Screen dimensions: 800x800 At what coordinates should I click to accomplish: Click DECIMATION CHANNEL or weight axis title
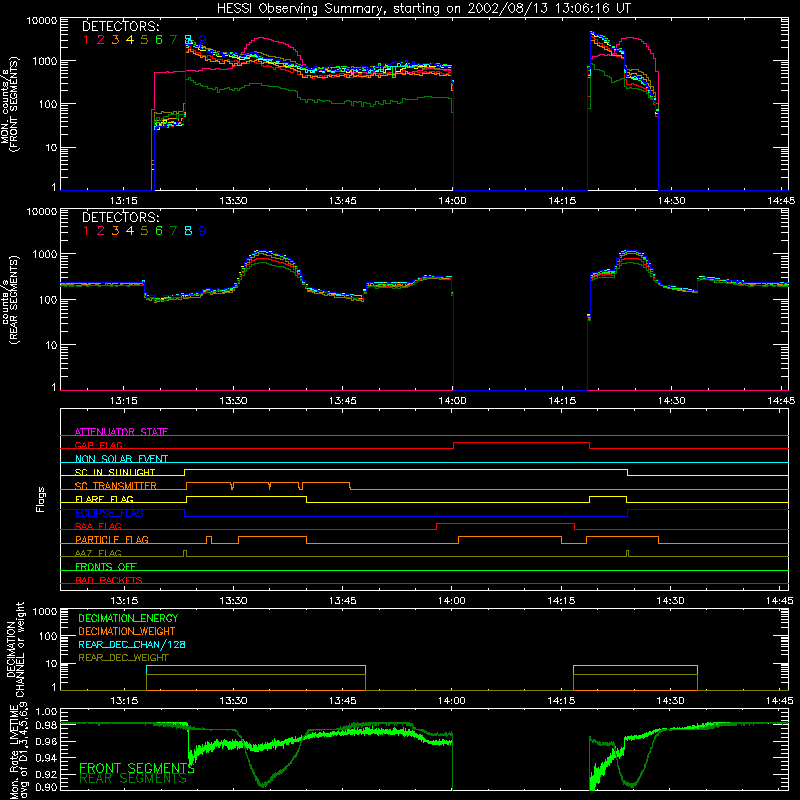15,650
